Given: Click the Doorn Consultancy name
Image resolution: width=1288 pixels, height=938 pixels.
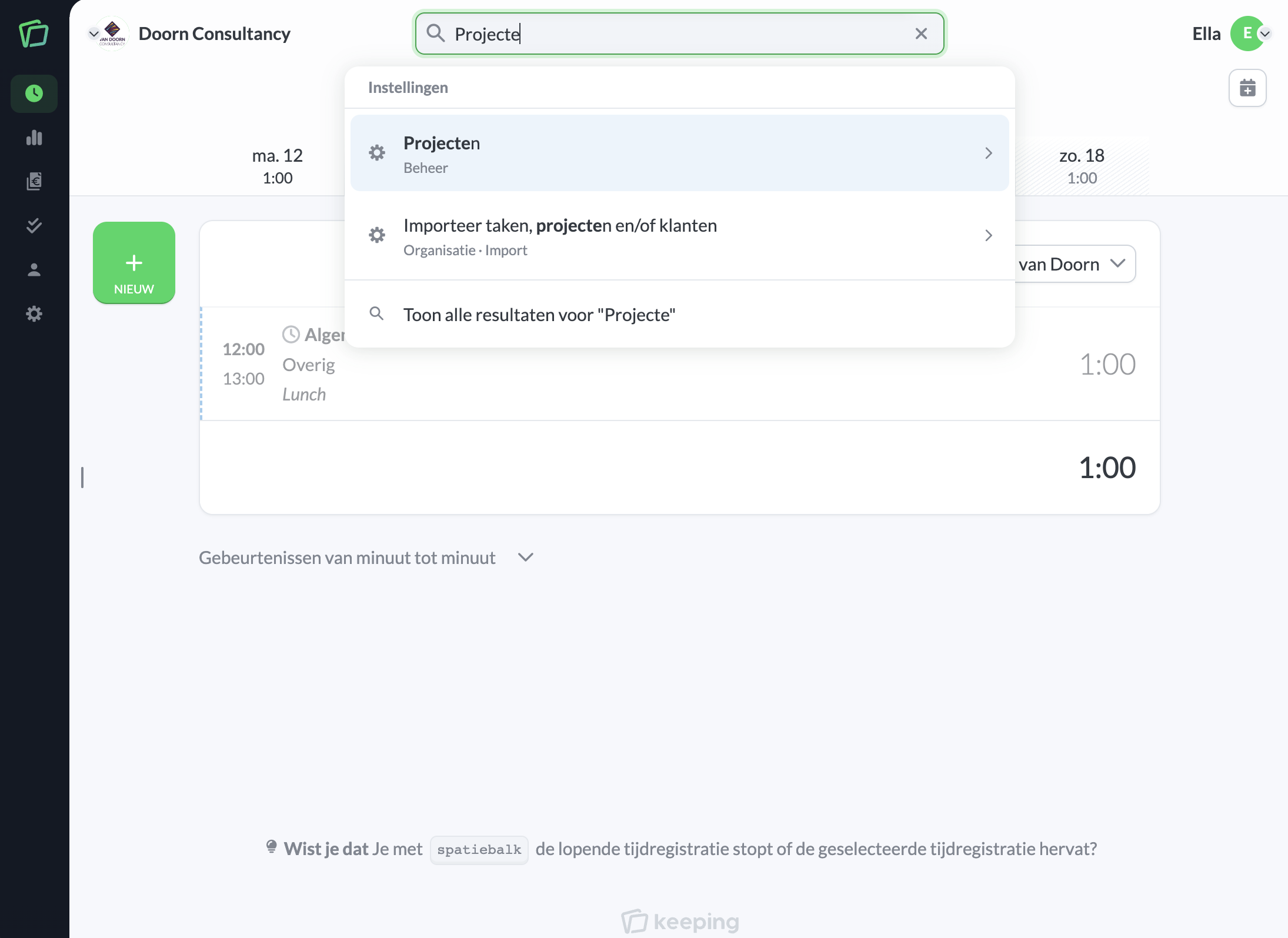Looking at the screenshot, I should coord(214,34).
